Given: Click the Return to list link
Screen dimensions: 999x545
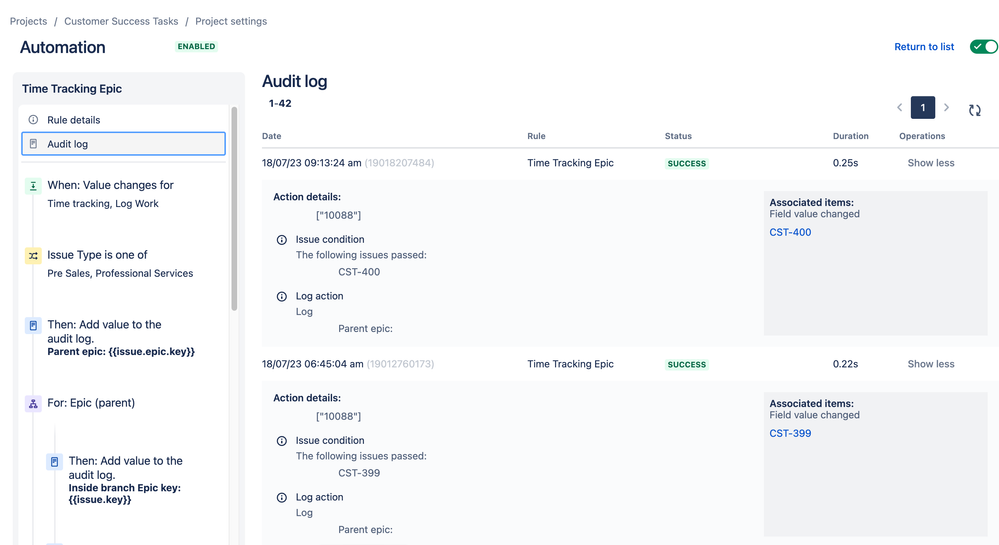Looking at the screenshot, I should click(924, 47).
